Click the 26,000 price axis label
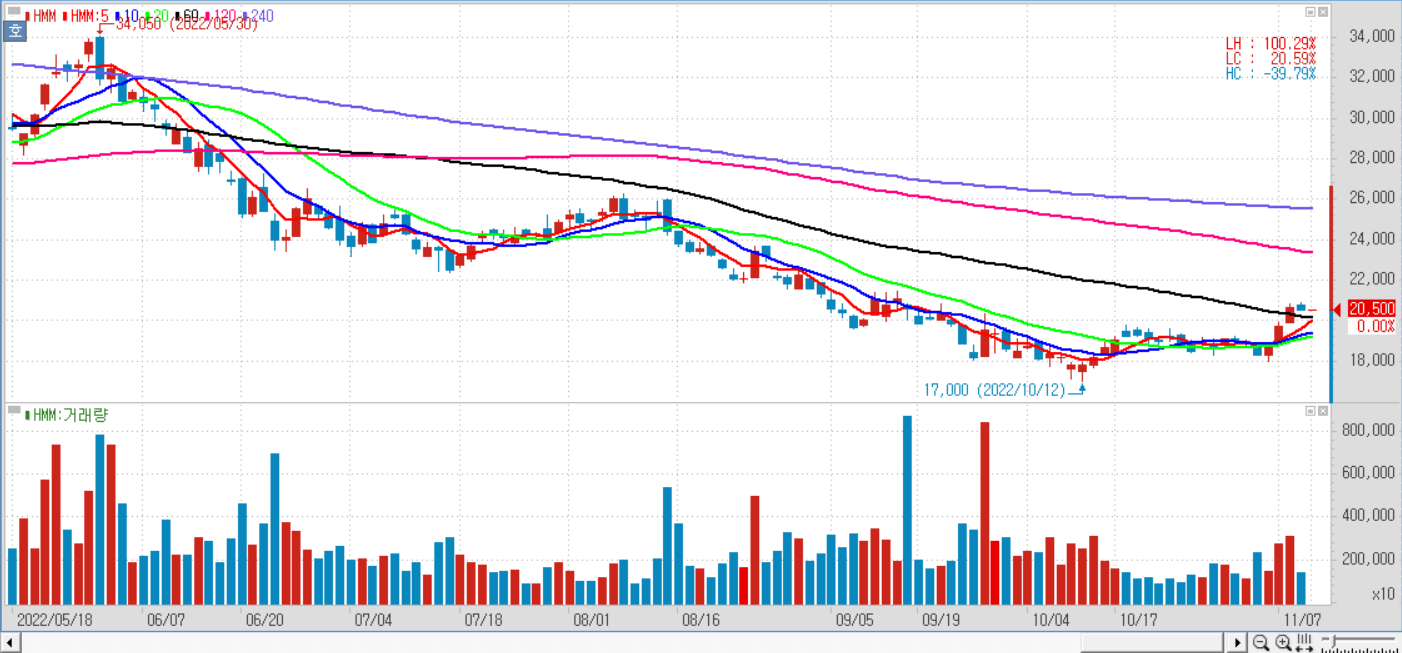1402x653 pixels. [x=1371, y=198]
